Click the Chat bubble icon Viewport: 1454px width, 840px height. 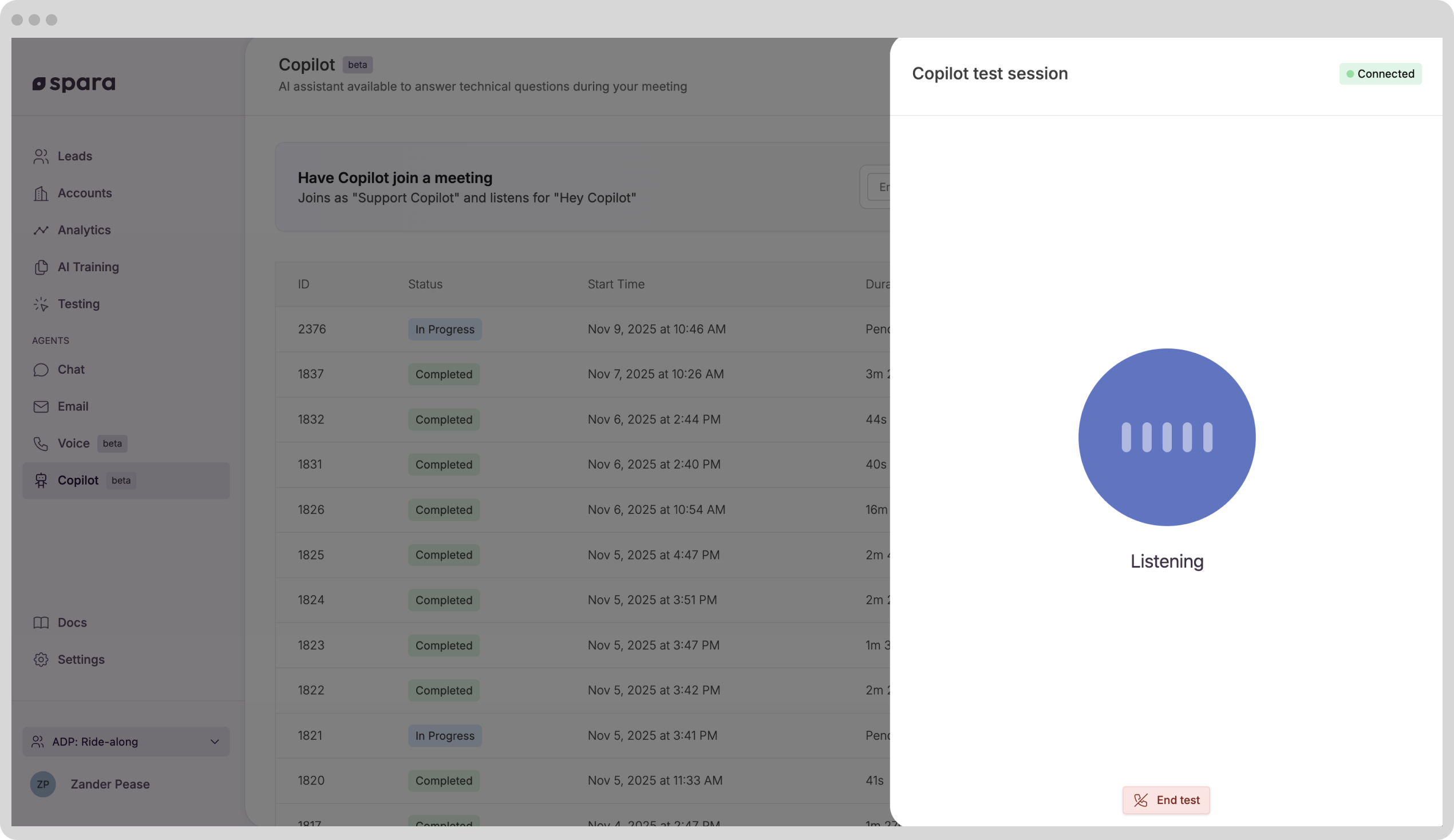tap(41, 370)
